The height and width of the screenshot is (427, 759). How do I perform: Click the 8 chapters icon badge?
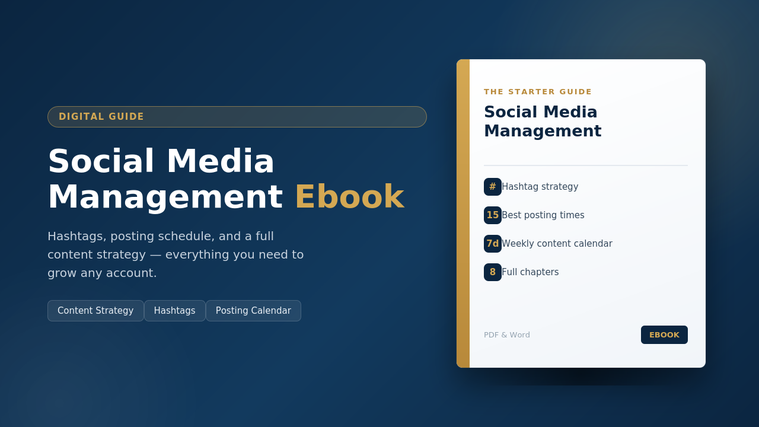coord(492,272)
